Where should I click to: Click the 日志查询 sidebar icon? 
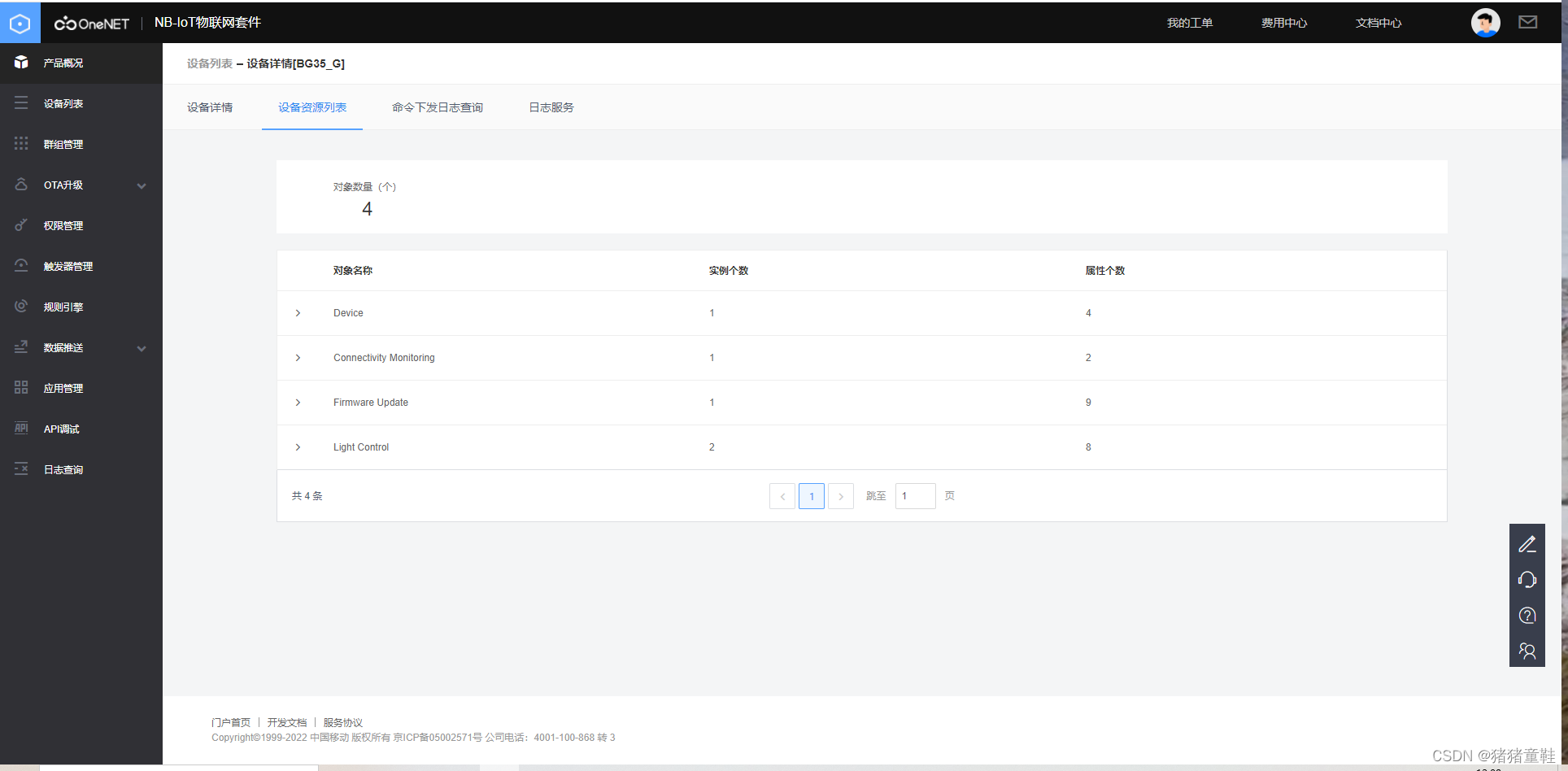coord(21,469)
